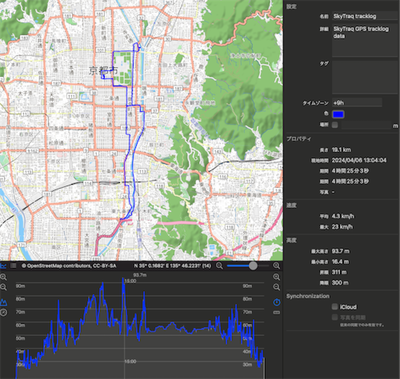Zoom out the chart using lower left magnifier
Viewport: 400px width, 379px height.
pyautogui.click(x=3, y=287)
